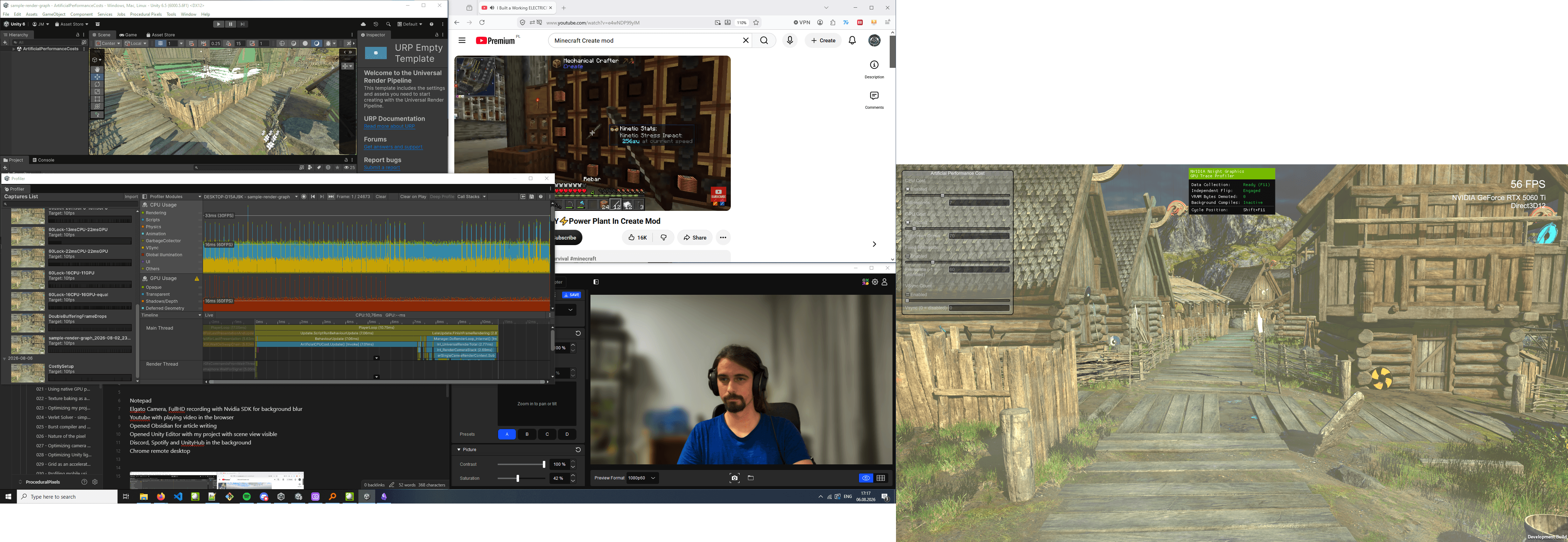Open Preview Format 1080p60 dropdown
The width and height of the screenshot is (1568, 542).
(643, 478)
